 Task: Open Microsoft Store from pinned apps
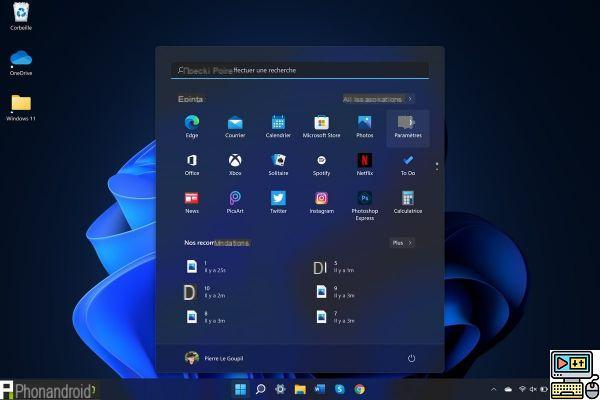pos(321,126)
